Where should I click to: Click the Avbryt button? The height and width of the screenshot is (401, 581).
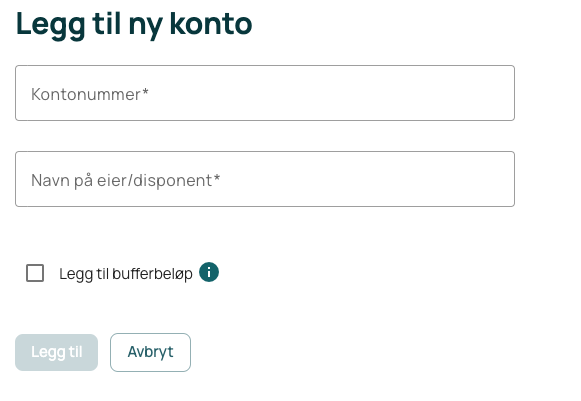[x=150, y=352]
